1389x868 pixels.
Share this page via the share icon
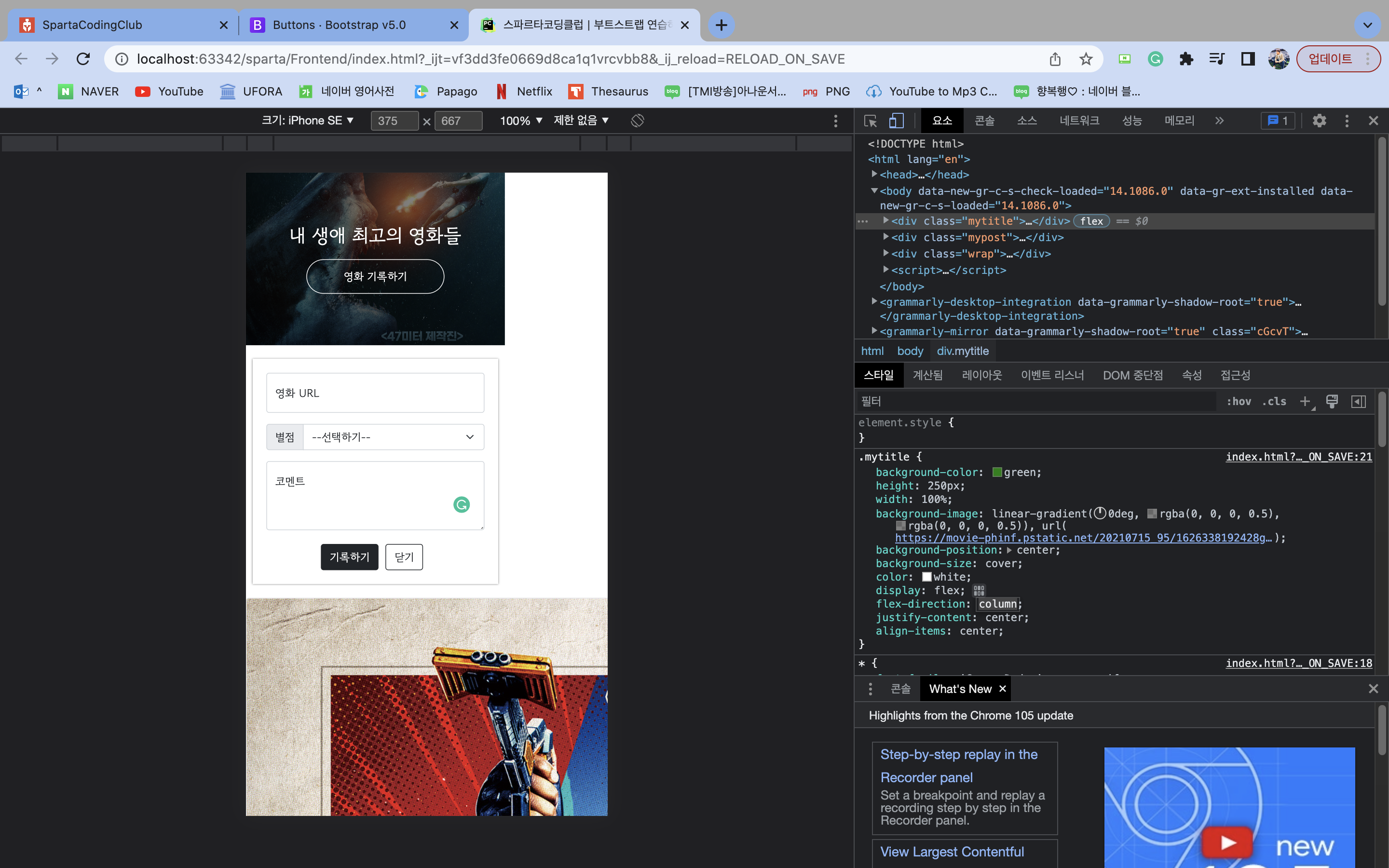coord(1055,59)
